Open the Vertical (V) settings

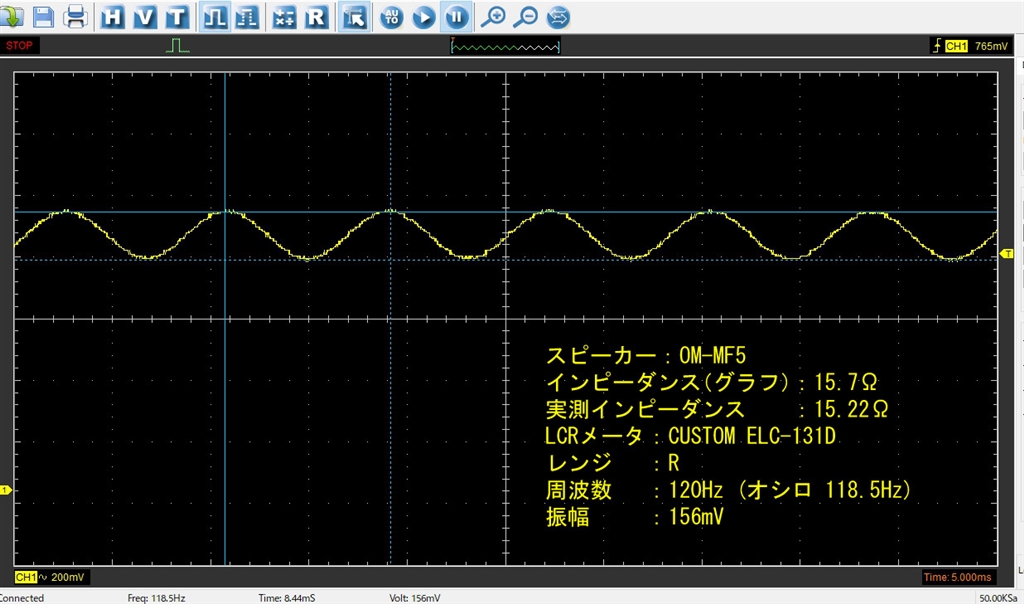pyautogui.click(x=145, y=17)
